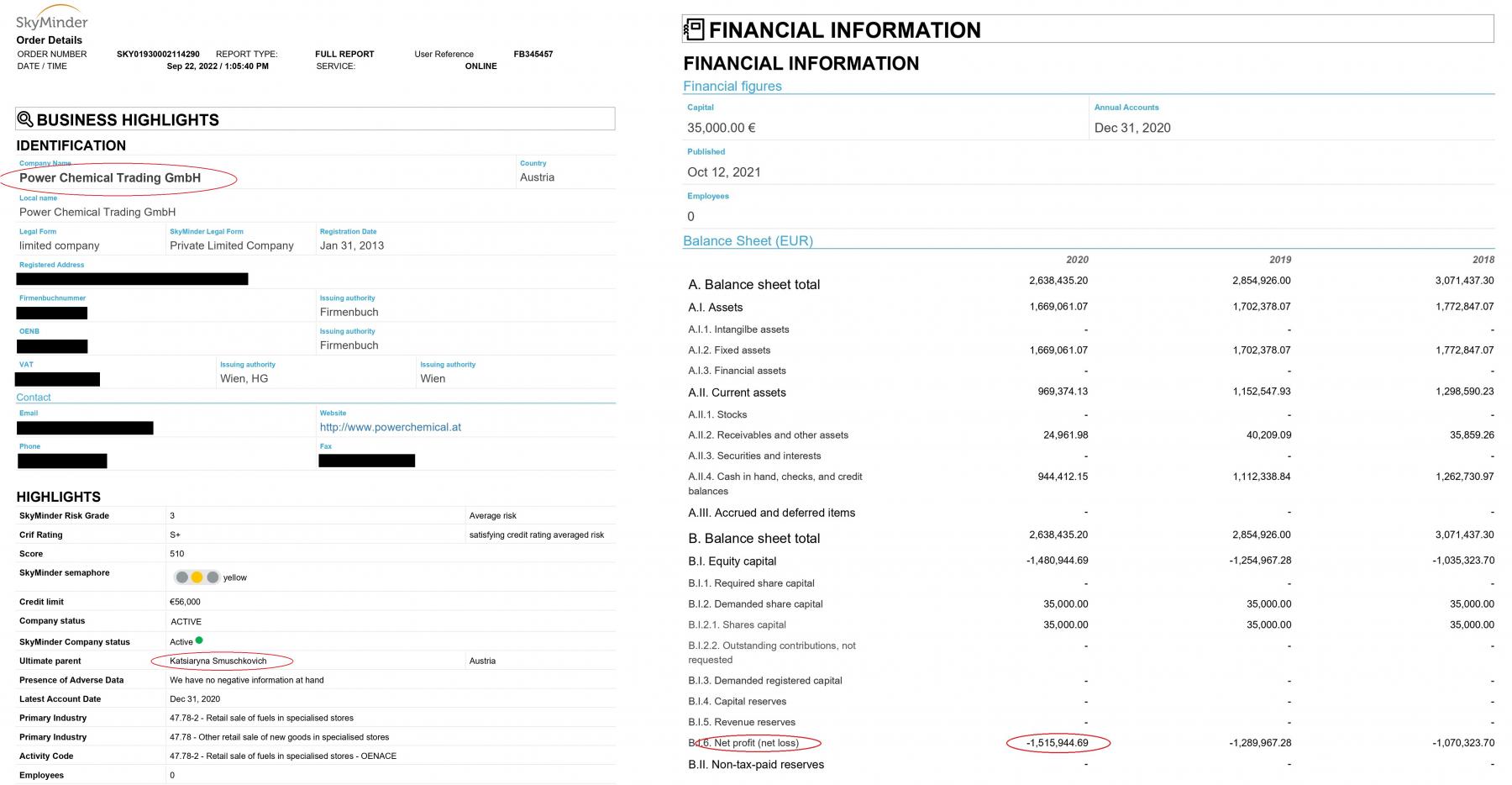Click the Published date Oct 12, 2021

(724, 172)
